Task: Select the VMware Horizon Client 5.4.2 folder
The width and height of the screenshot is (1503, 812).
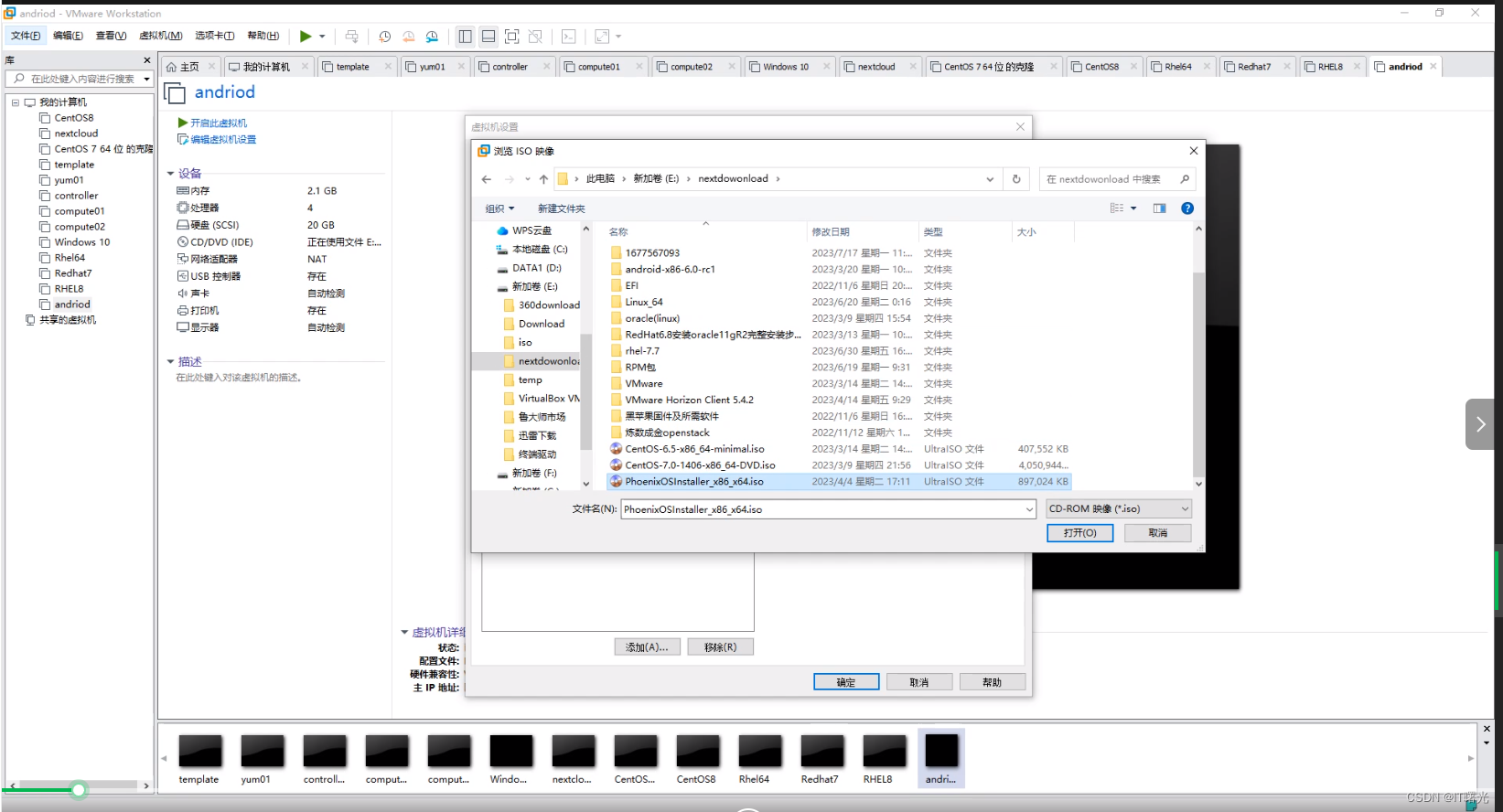Action: pos(690,400)
